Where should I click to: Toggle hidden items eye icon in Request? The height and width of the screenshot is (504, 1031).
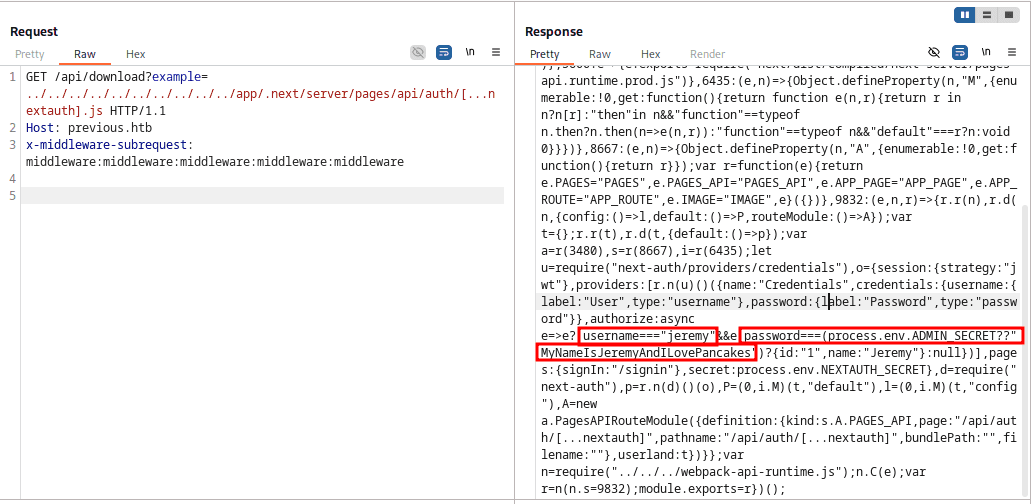pyautogui.click(x=418, y=52)
